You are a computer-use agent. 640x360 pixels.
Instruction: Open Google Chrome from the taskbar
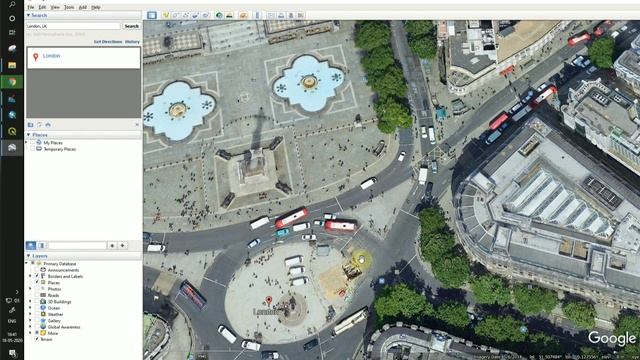click(x=12, y=82)
